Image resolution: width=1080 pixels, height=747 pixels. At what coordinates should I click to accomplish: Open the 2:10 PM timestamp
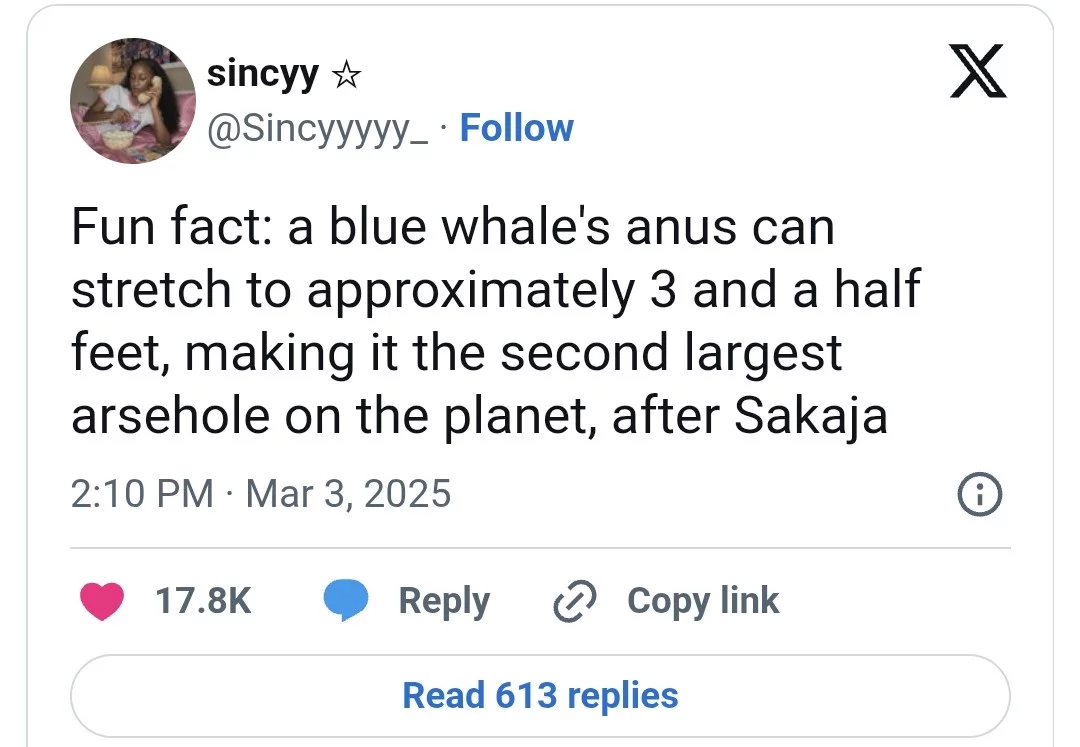[x=142, y=494]
